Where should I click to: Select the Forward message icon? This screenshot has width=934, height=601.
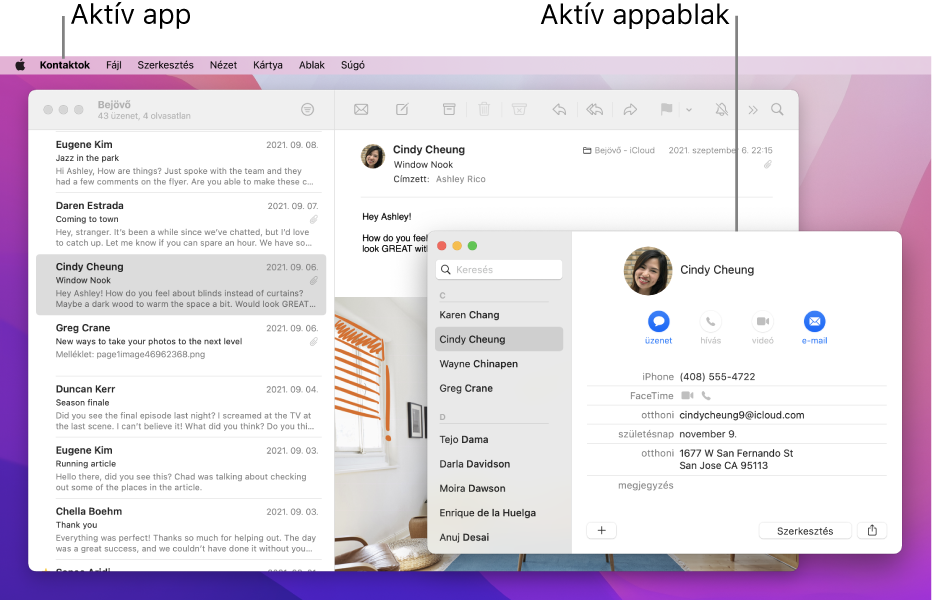click(630, 109)
